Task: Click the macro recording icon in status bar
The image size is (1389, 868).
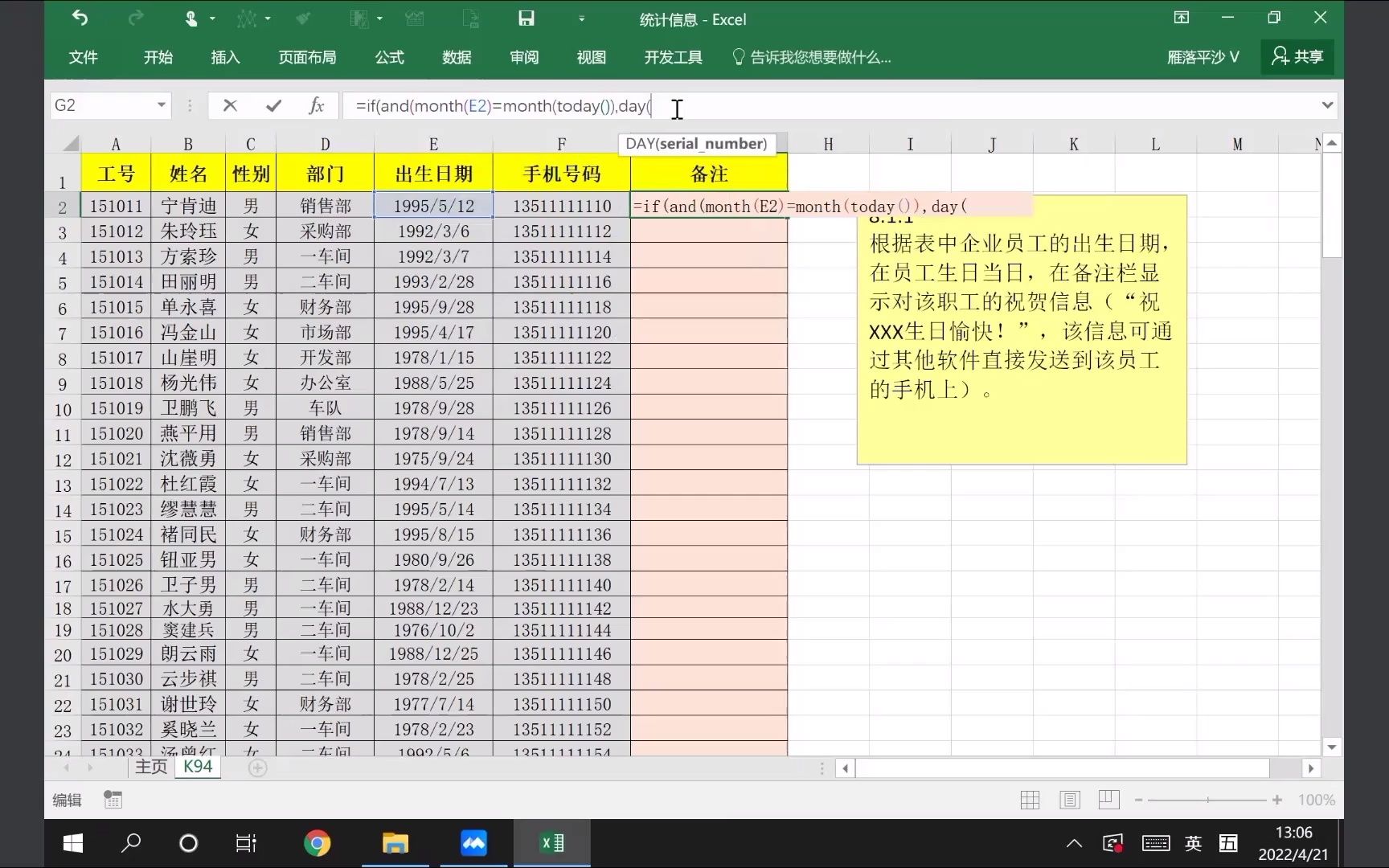Action: [x=113, y=800]
